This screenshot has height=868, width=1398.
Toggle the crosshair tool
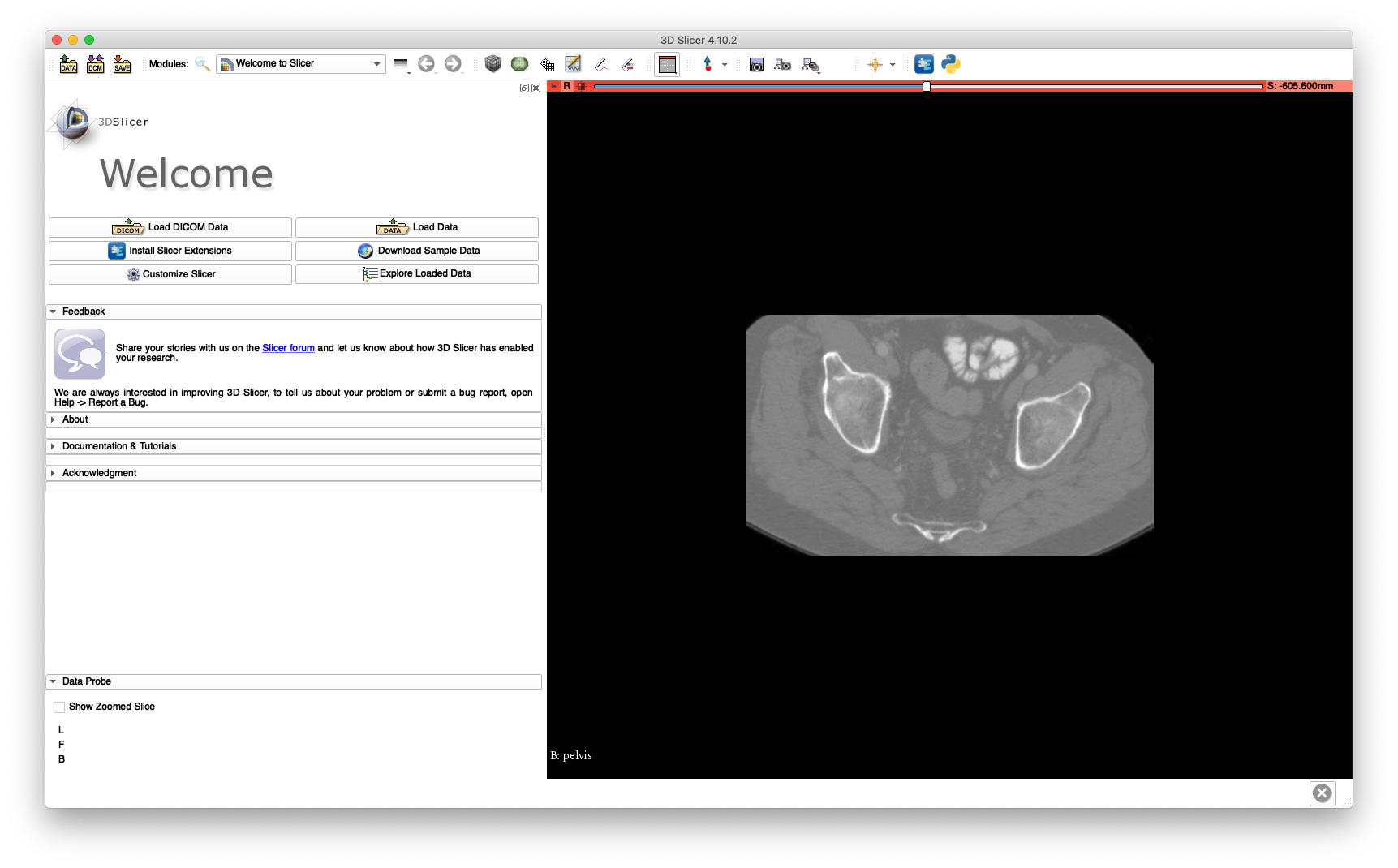pos(875,65)
